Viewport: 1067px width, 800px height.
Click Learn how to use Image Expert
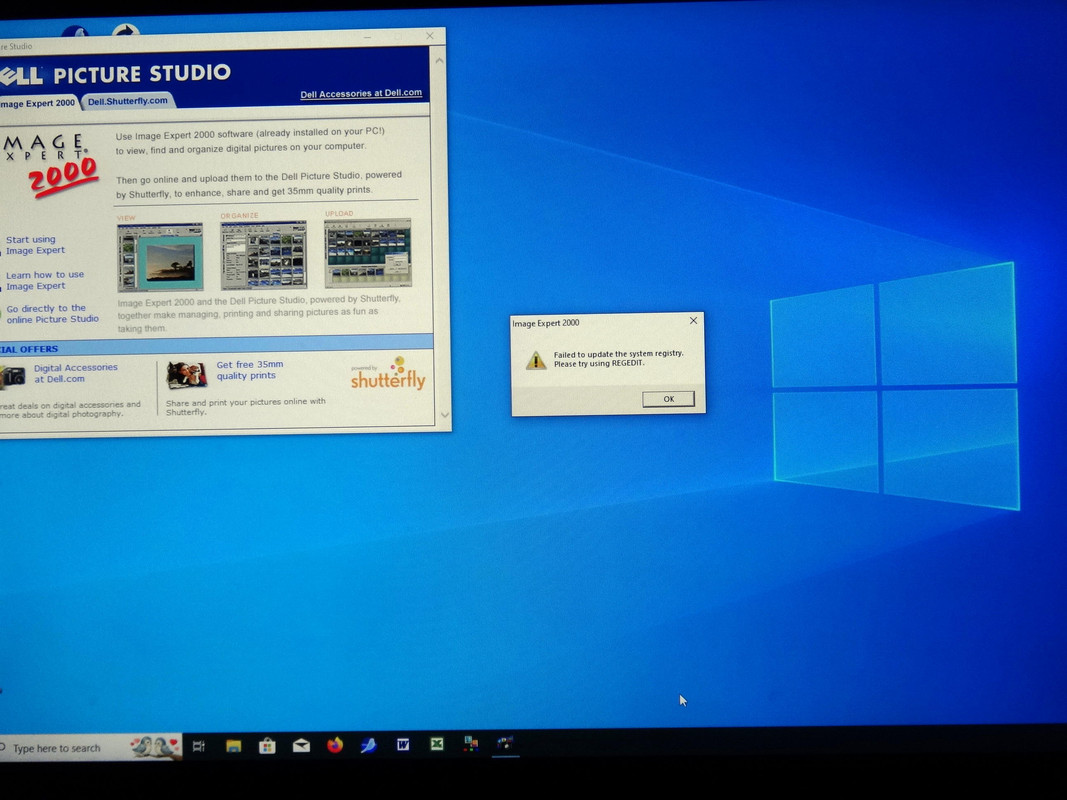click(x=45, y=280)
